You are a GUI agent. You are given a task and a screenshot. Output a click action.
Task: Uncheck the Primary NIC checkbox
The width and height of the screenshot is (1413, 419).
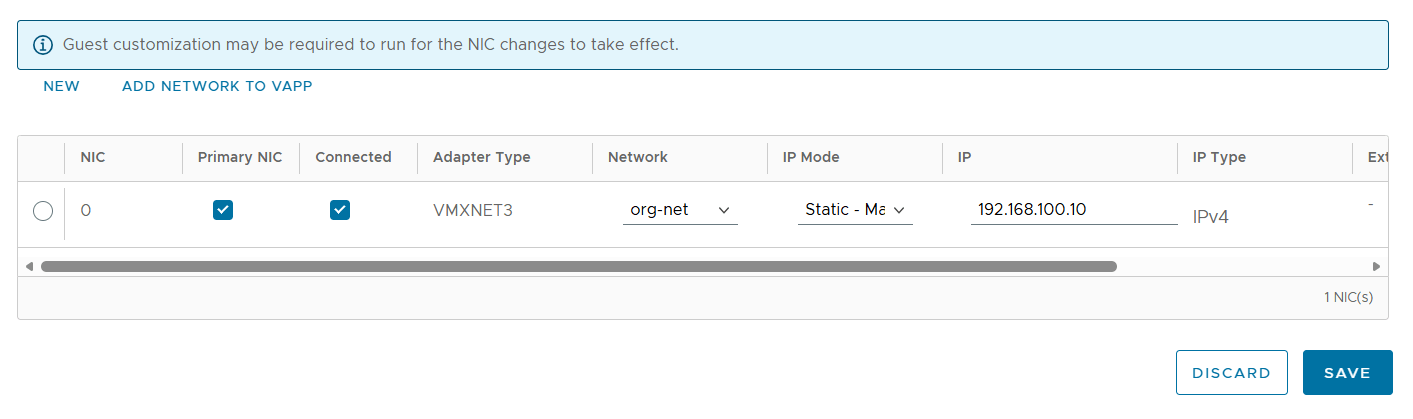pyautogui.click(x=223, y=210)
